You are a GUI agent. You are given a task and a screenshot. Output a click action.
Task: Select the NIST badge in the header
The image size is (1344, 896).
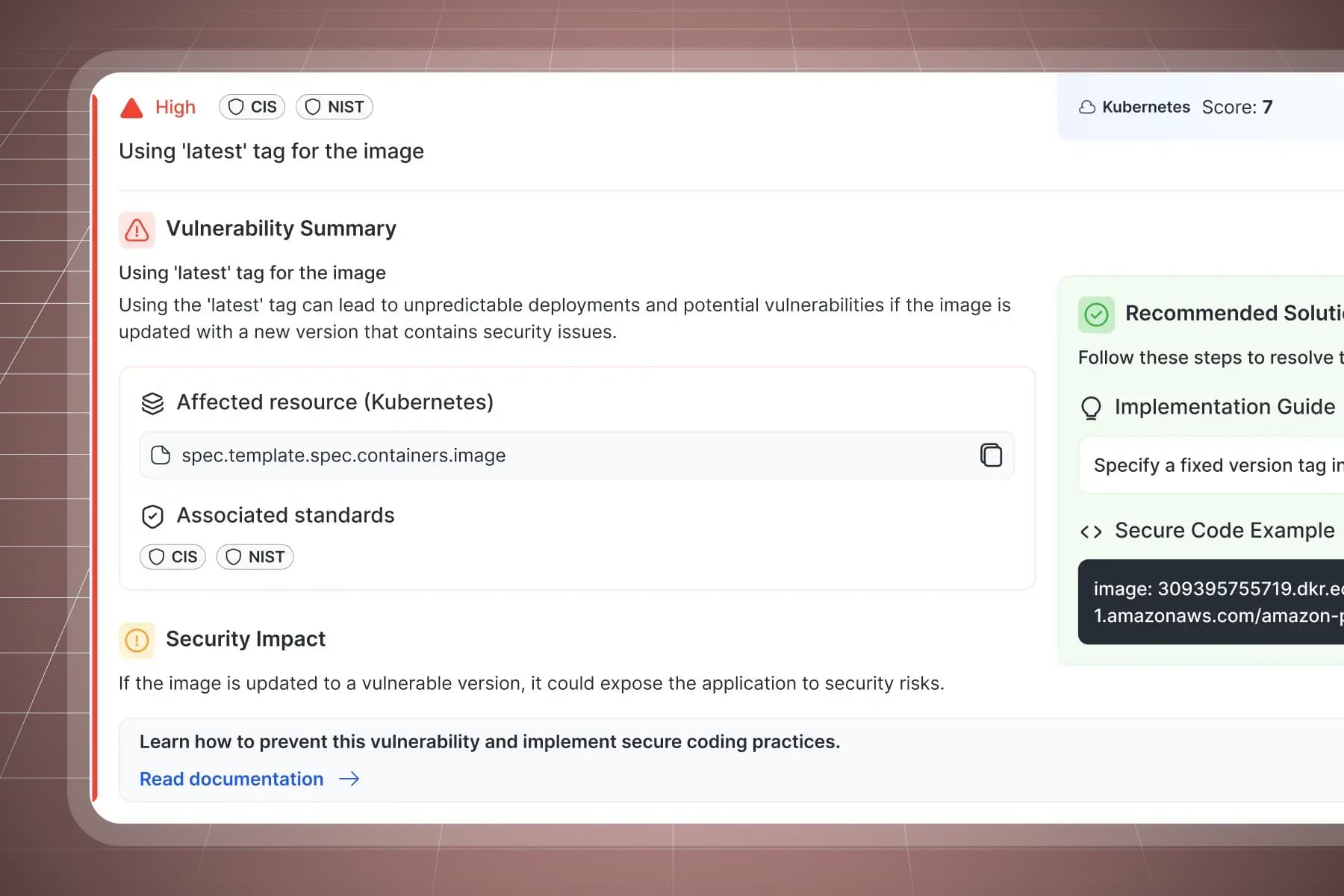(335, 106)
